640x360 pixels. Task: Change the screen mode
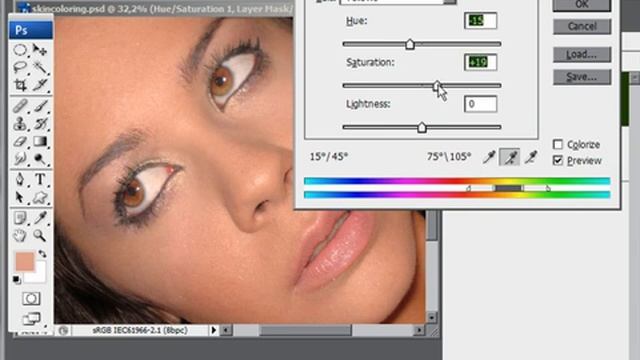pyautogui.click(x=31, y=318)
